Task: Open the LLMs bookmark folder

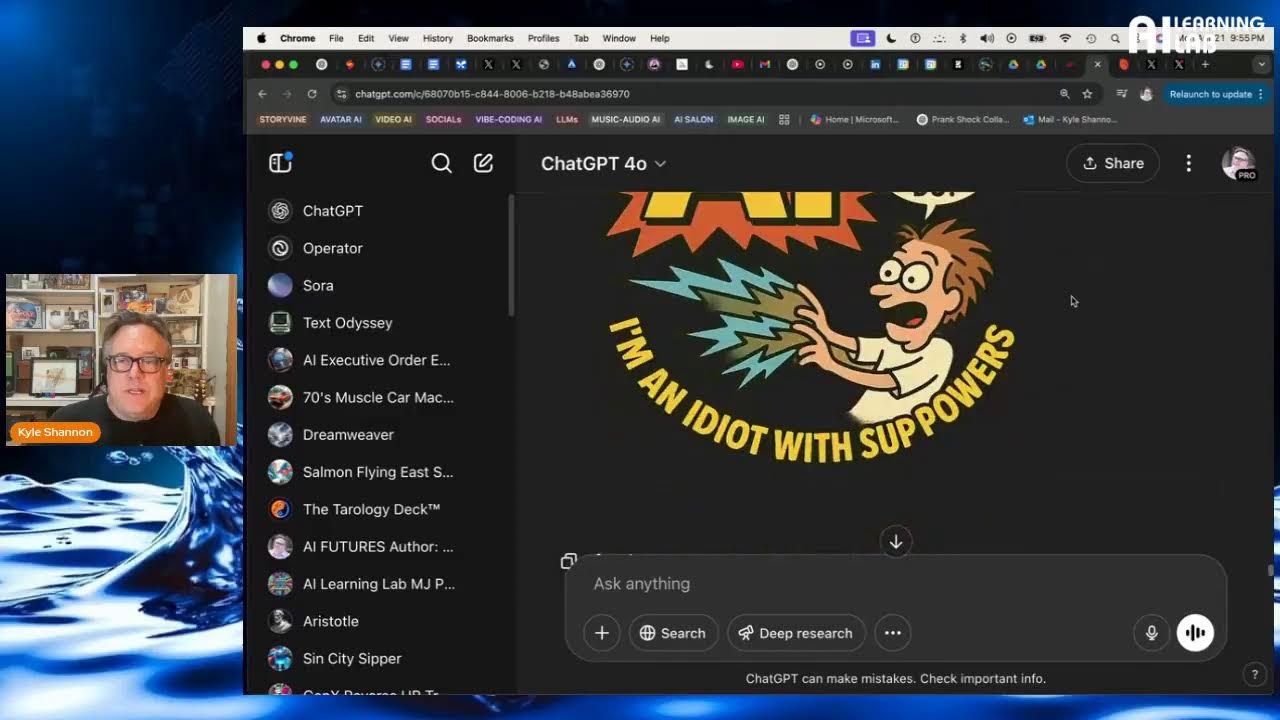Action: pos(567,120)
